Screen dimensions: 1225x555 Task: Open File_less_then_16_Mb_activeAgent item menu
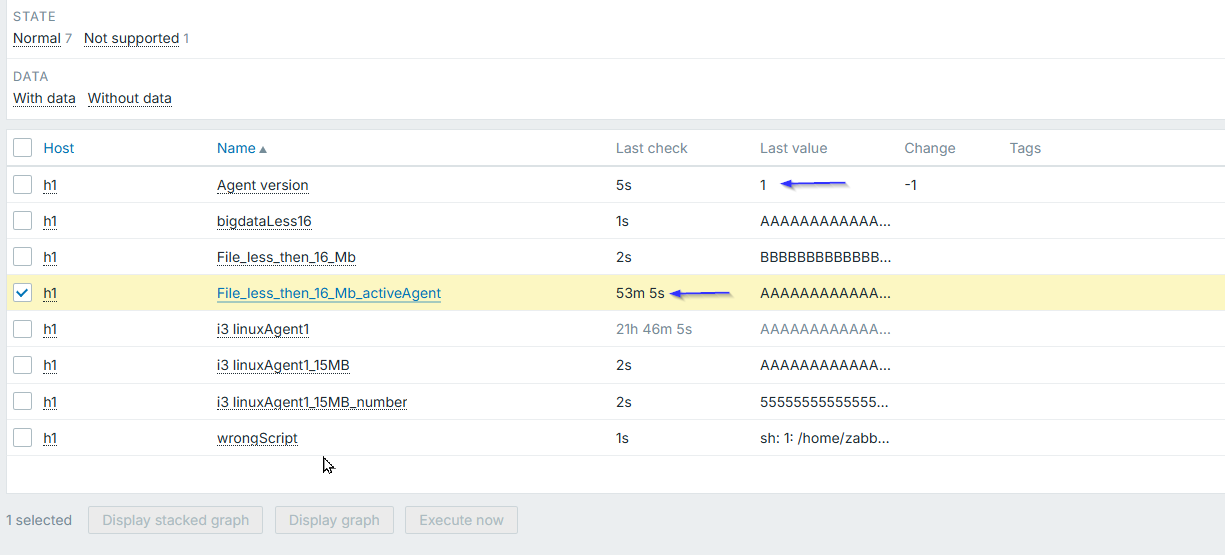328,293
